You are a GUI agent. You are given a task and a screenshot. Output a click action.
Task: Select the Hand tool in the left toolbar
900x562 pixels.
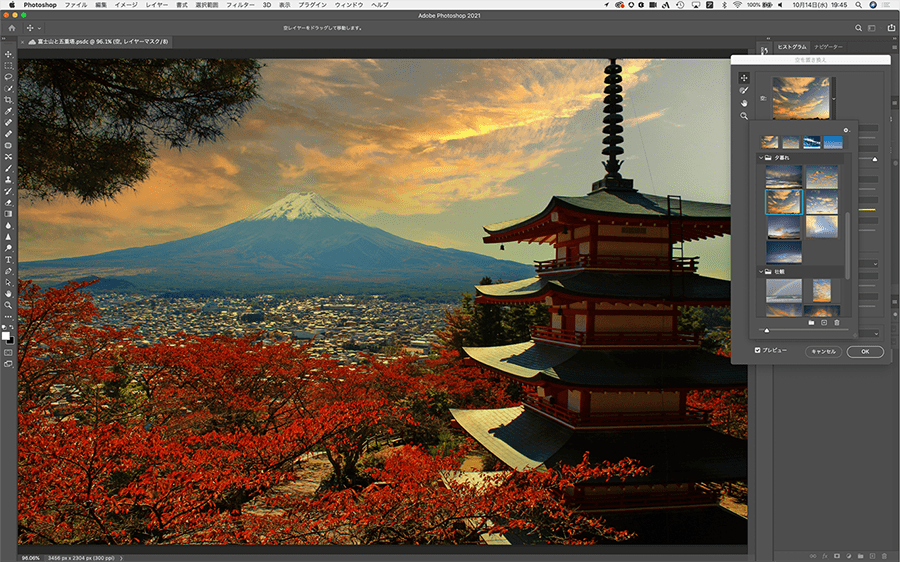tap(8, 293)
